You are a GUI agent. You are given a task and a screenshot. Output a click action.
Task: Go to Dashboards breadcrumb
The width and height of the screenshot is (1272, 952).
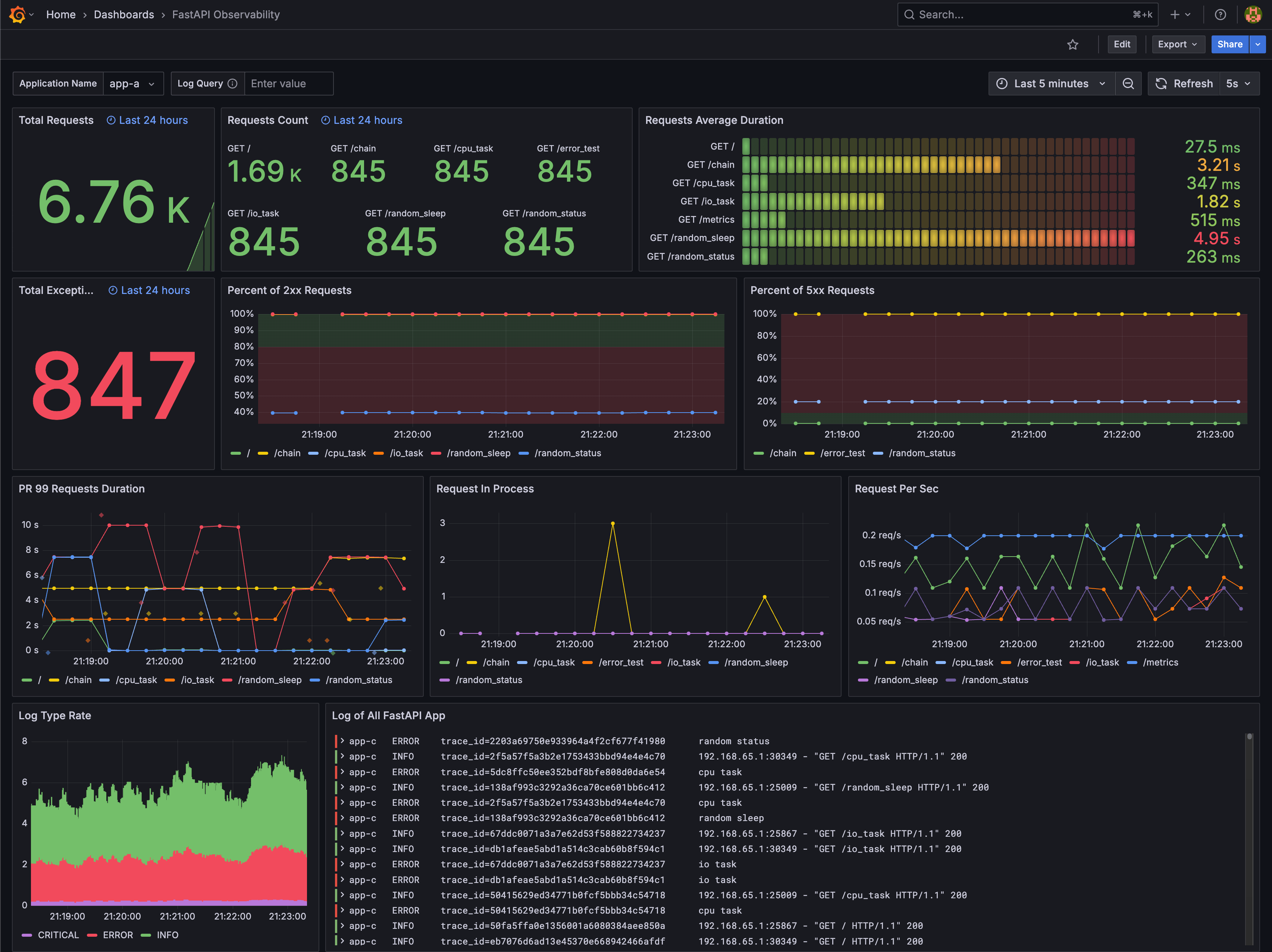[123, 15]
